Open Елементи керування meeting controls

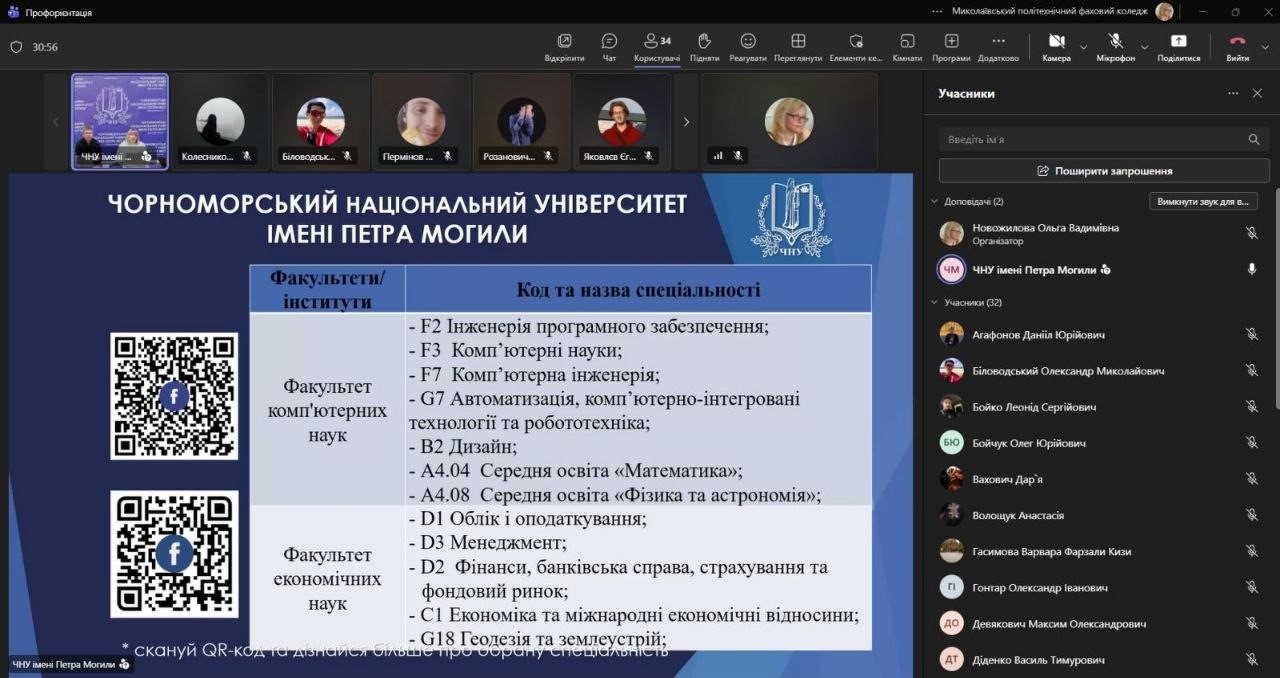(856, 46)
